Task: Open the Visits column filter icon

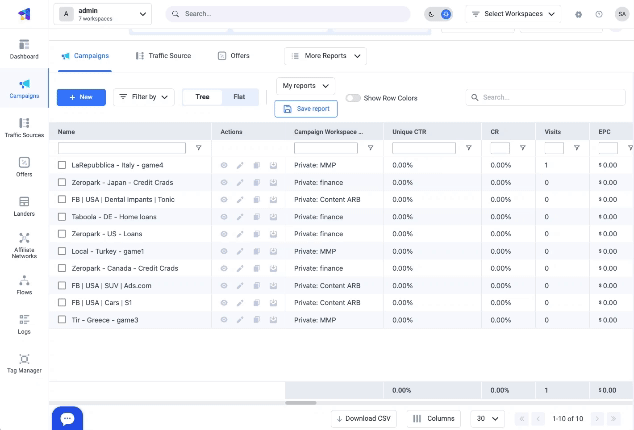Action: [577, 148]
